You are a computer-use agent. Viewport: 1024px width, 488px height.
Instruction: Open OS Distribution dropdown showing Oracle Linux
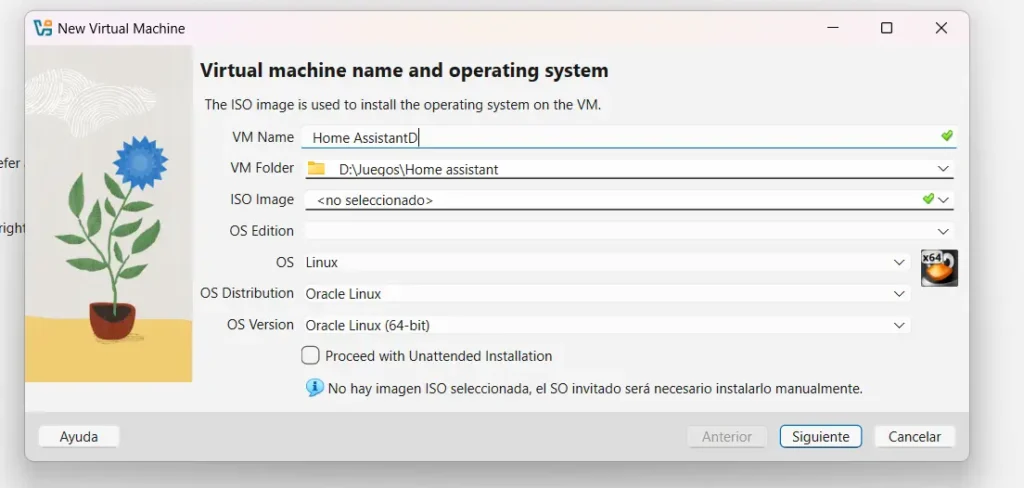pos(899,294)
